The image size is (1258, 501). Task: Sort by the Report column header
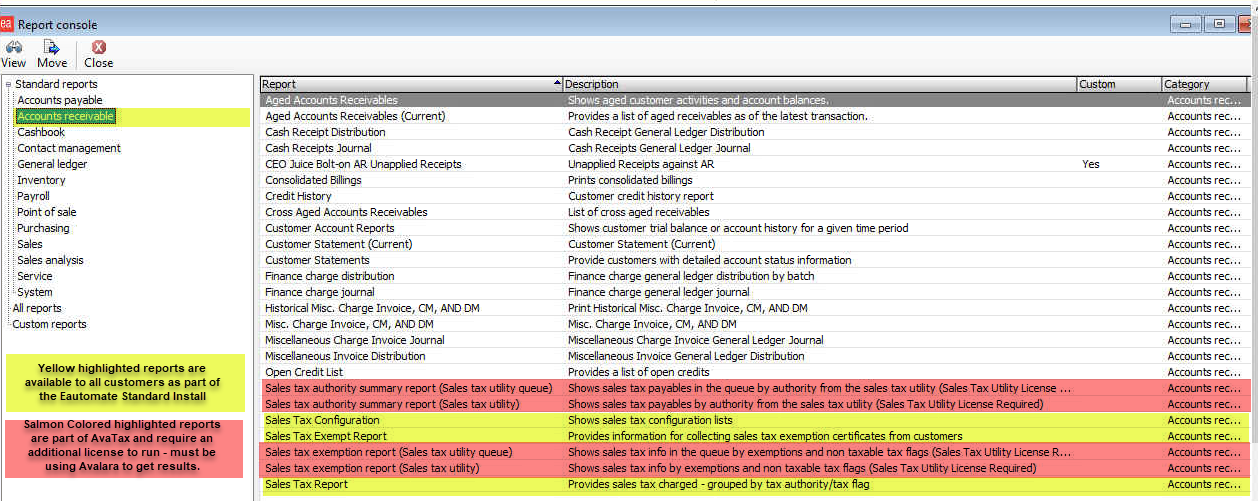411,84
